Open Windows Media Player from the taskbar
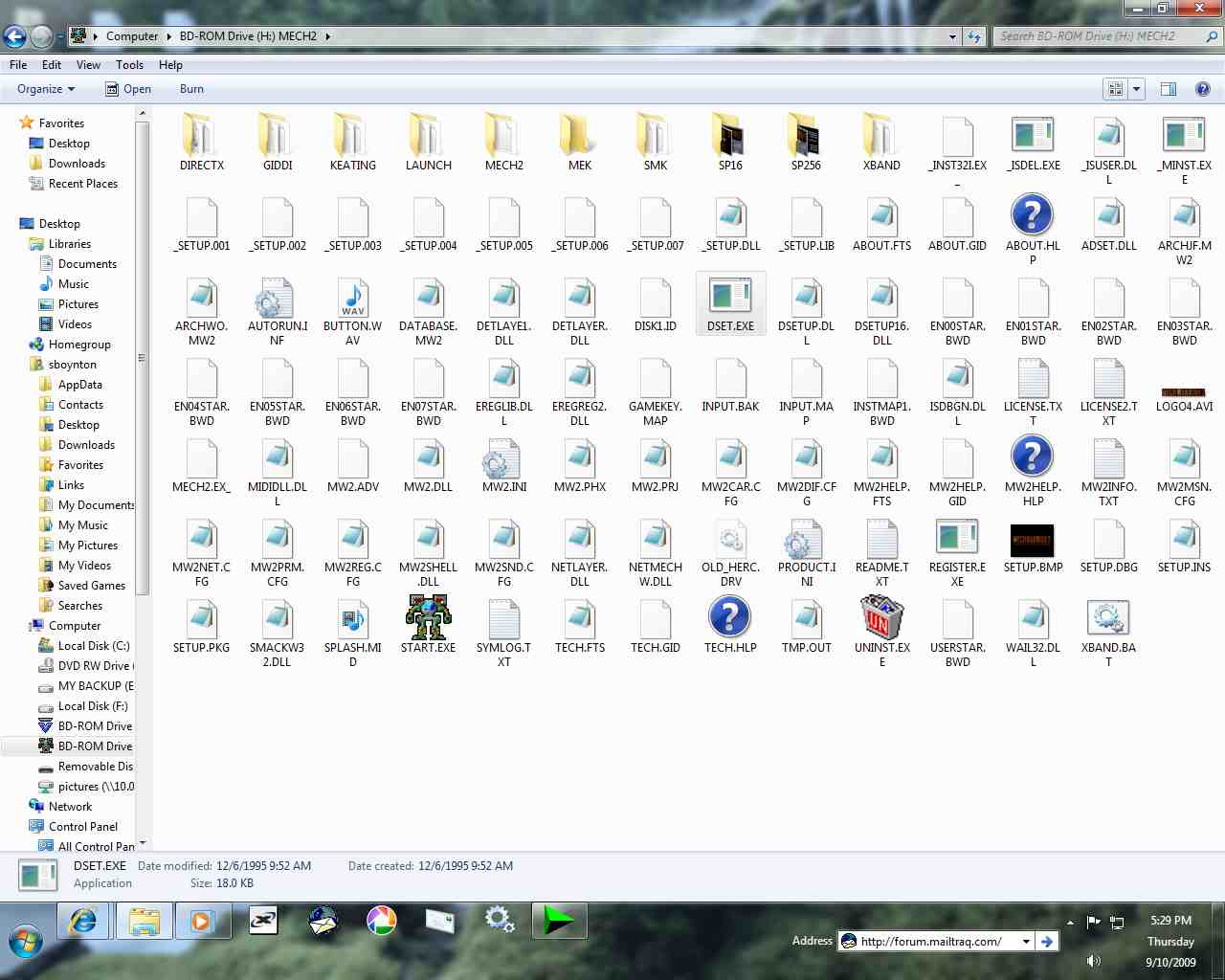Screen dimensions: 1225x980 point(203,921)
